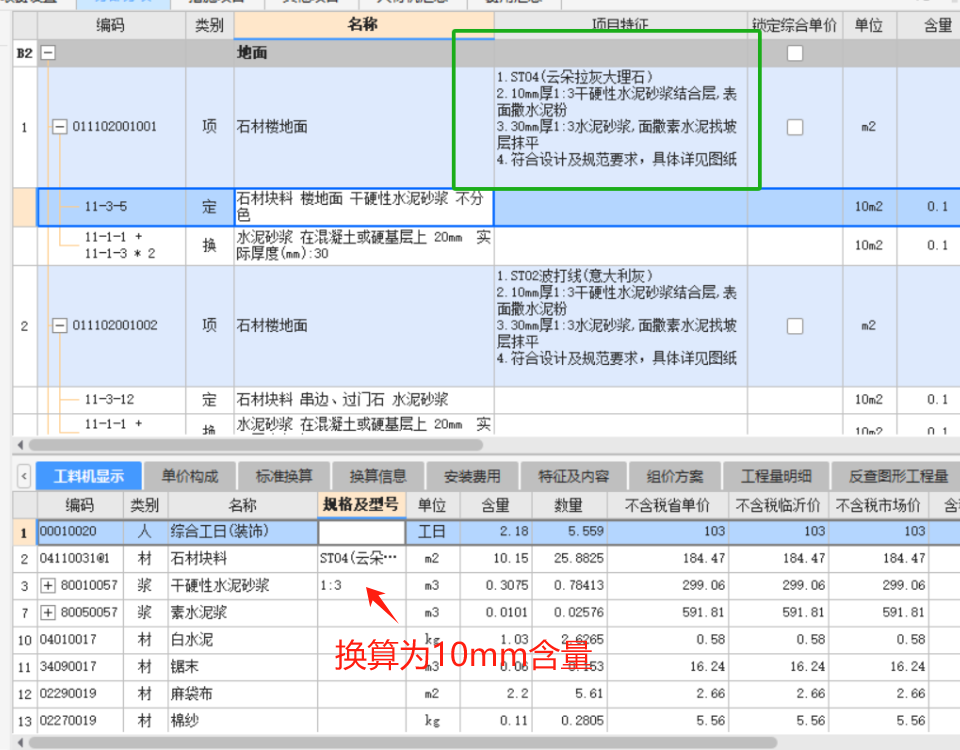Click content value 10.15 of 石材块料
This screenshot has width=960, height=750.
(x=510, y=558)
